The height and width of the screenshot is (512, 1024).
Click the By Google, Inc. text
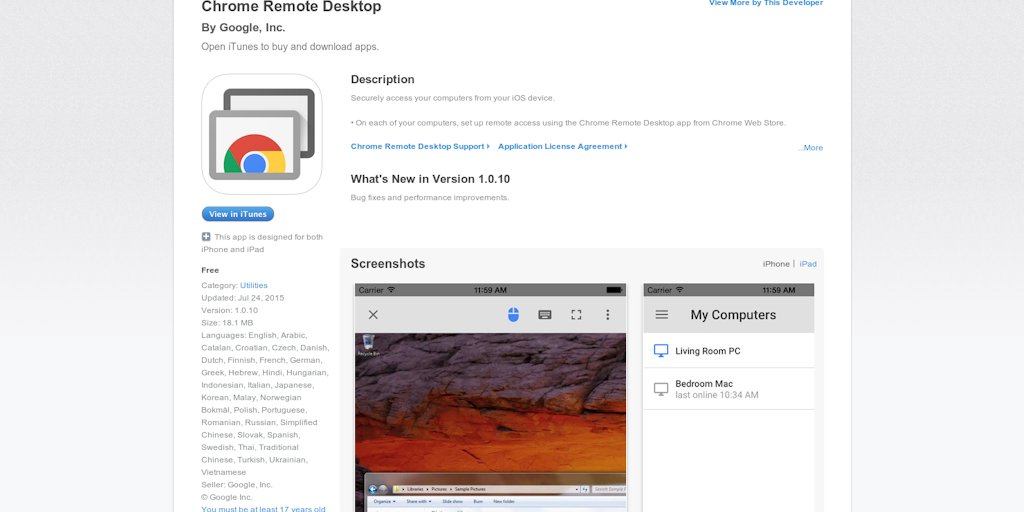(244, 27)
